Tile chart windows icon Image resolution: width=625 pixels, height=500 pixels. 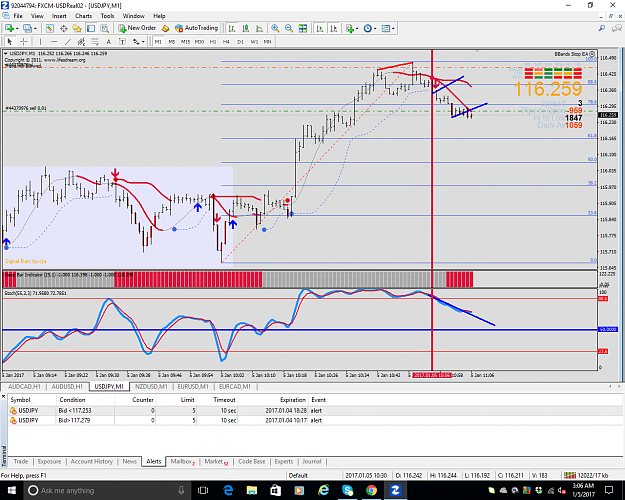click(303, 28)
